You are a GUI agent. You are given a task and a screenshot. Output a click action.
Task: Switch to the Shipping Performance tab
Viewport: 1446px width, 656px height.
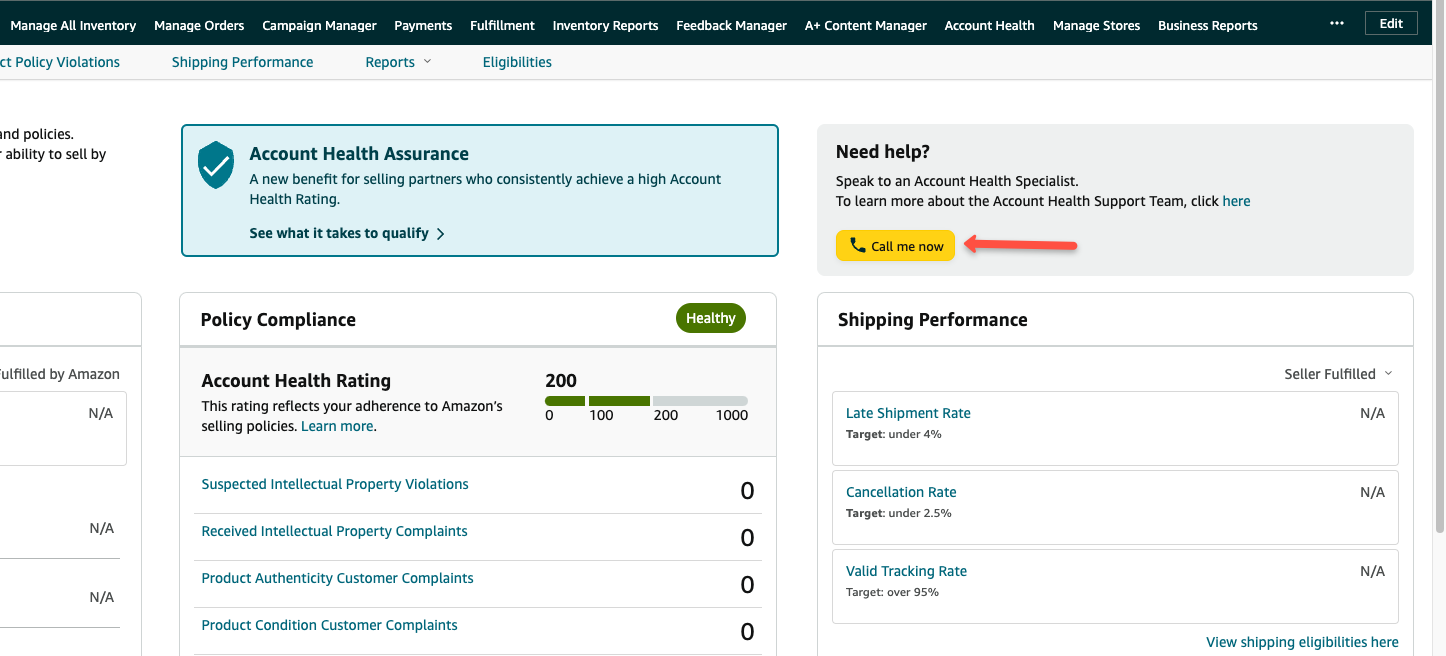[242, 62]
